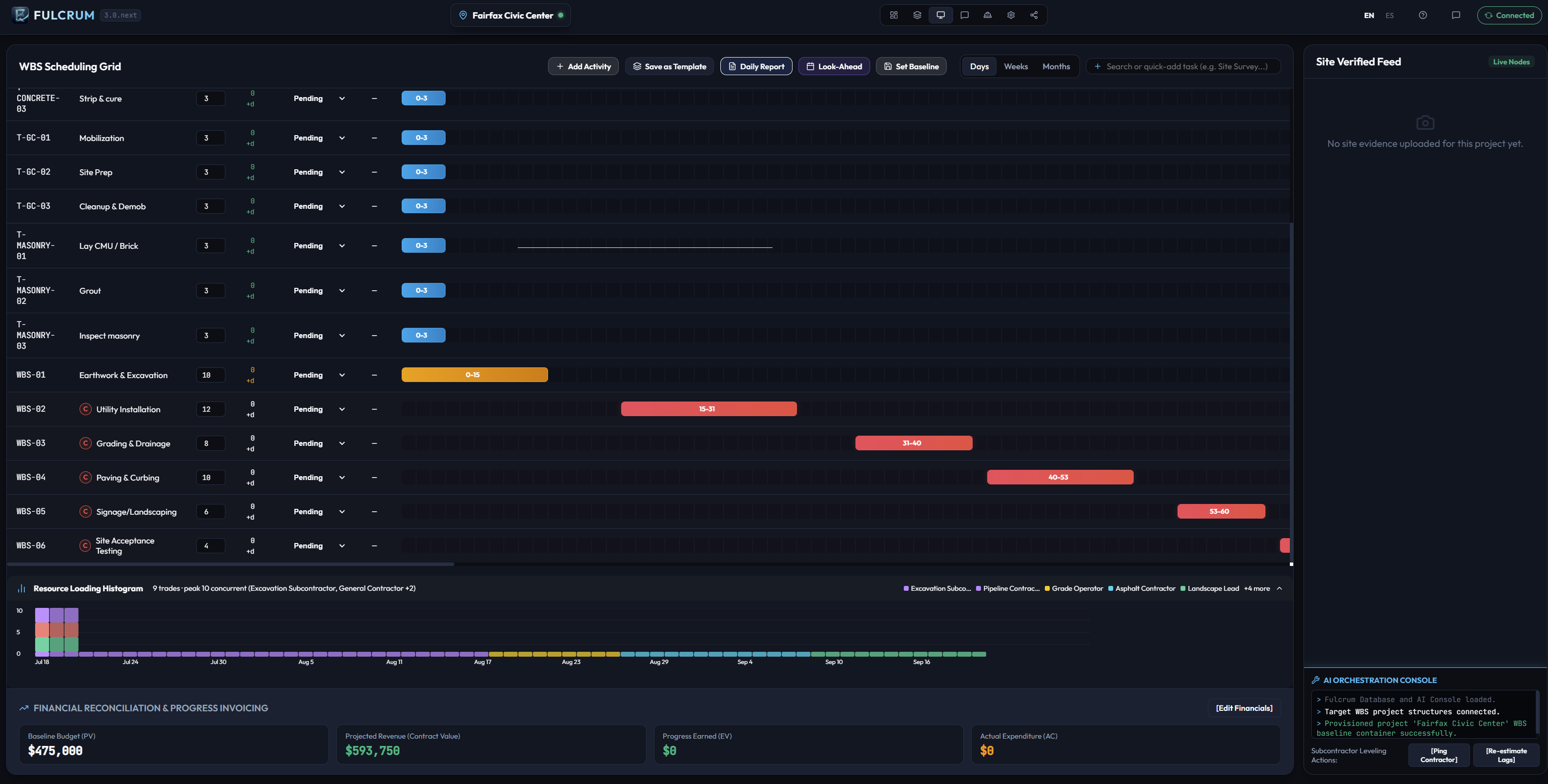This screenshot has width=1548, height=784.
Task: Switch language to ES
Action: pos(1389,16)
